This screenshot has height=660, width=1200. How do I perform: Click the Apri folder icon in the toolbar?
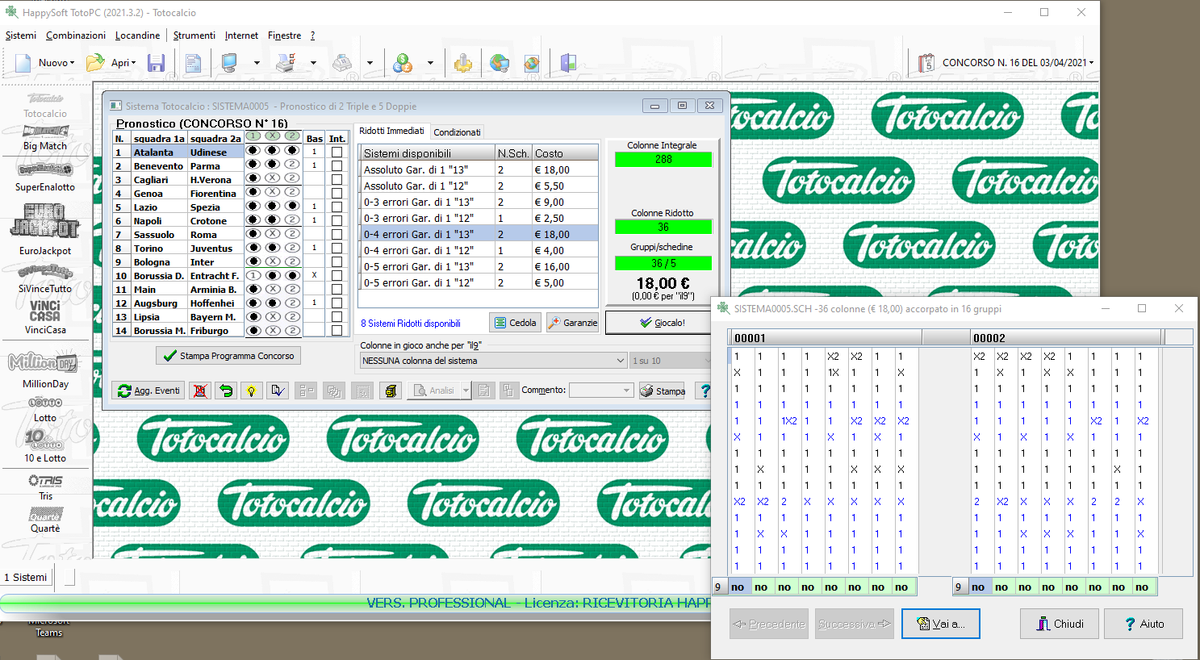pos(95,62)
